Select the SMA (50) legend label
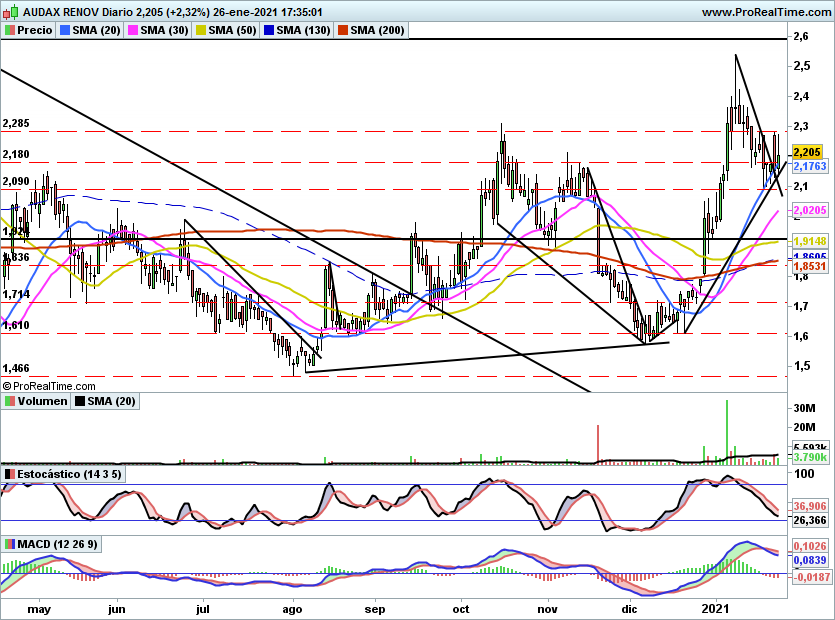 tap(232, 30)
